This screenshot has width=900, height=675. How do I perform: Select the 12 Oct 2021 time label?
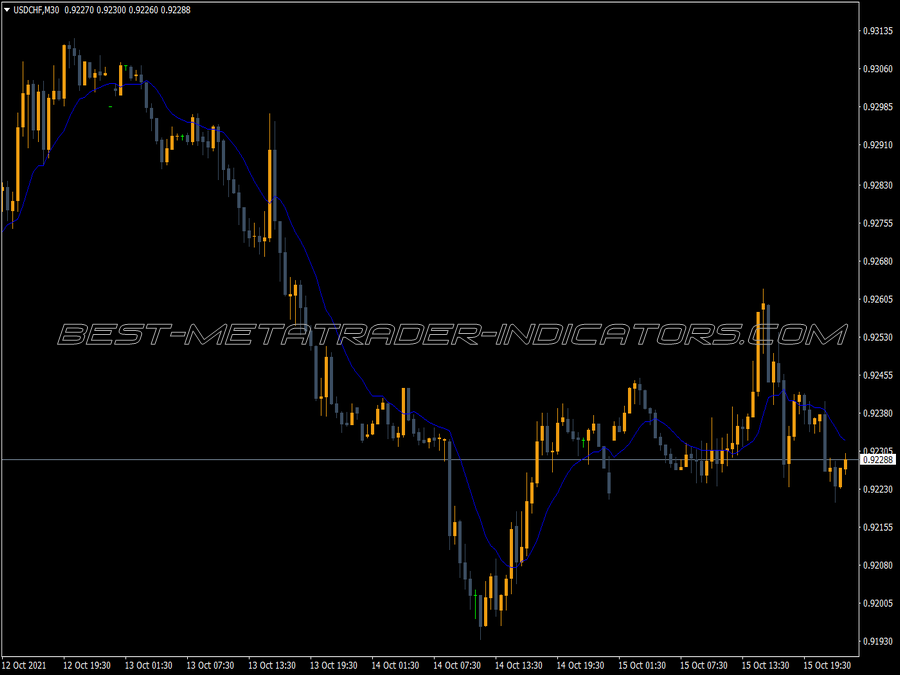point(24,665)
